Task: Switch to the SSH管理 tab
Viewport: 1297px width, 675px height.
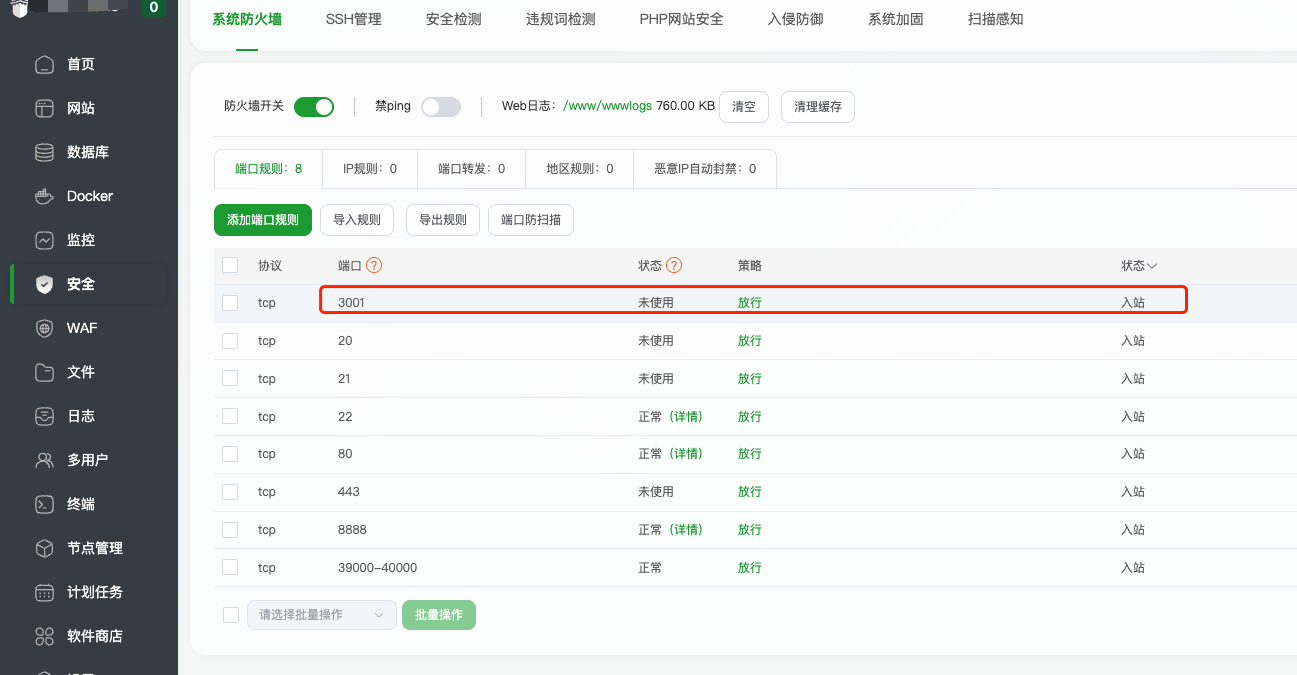Action: (354, 19)
